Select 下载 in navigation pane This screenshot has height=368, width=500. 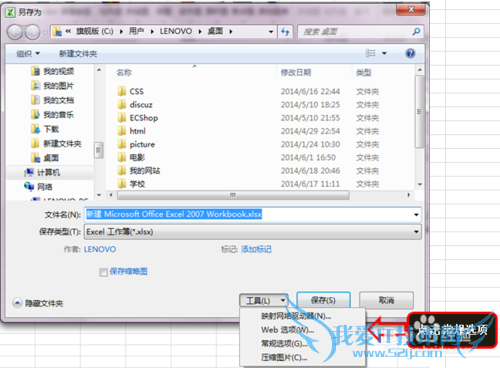click(x=45, y=129)
